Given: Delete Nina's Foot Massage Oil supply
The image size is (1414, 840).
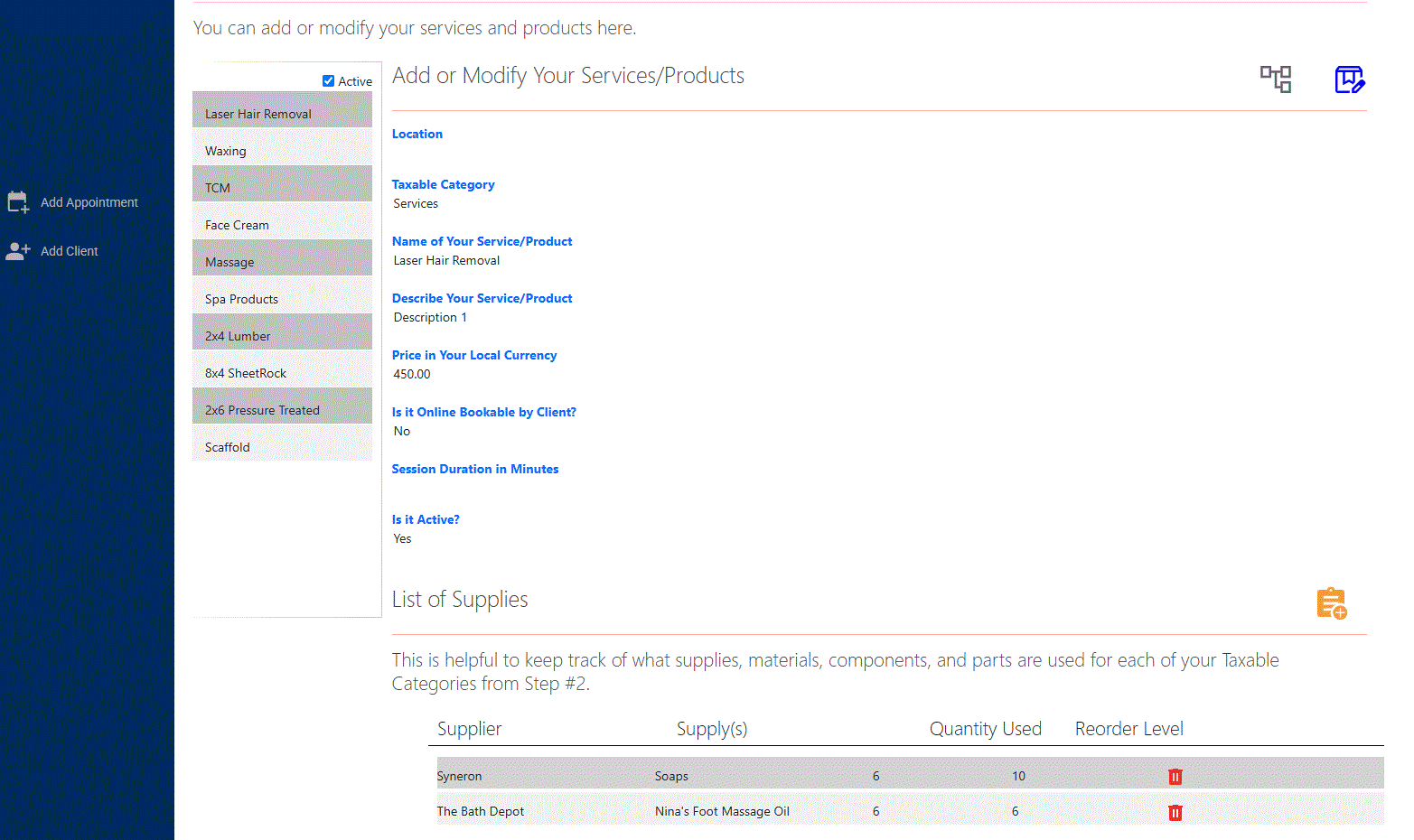Looking at the screenshot, I should click(1175, 813).
